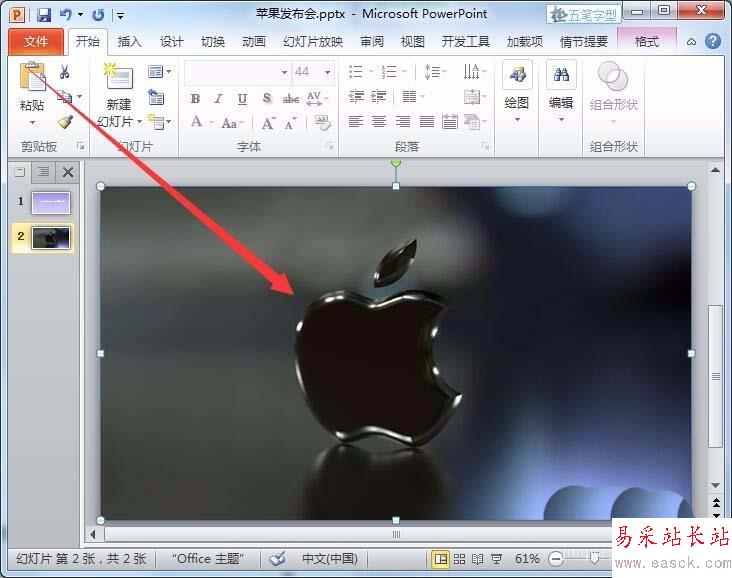
Task: Justify paragraph text
Action: (427, 122)
